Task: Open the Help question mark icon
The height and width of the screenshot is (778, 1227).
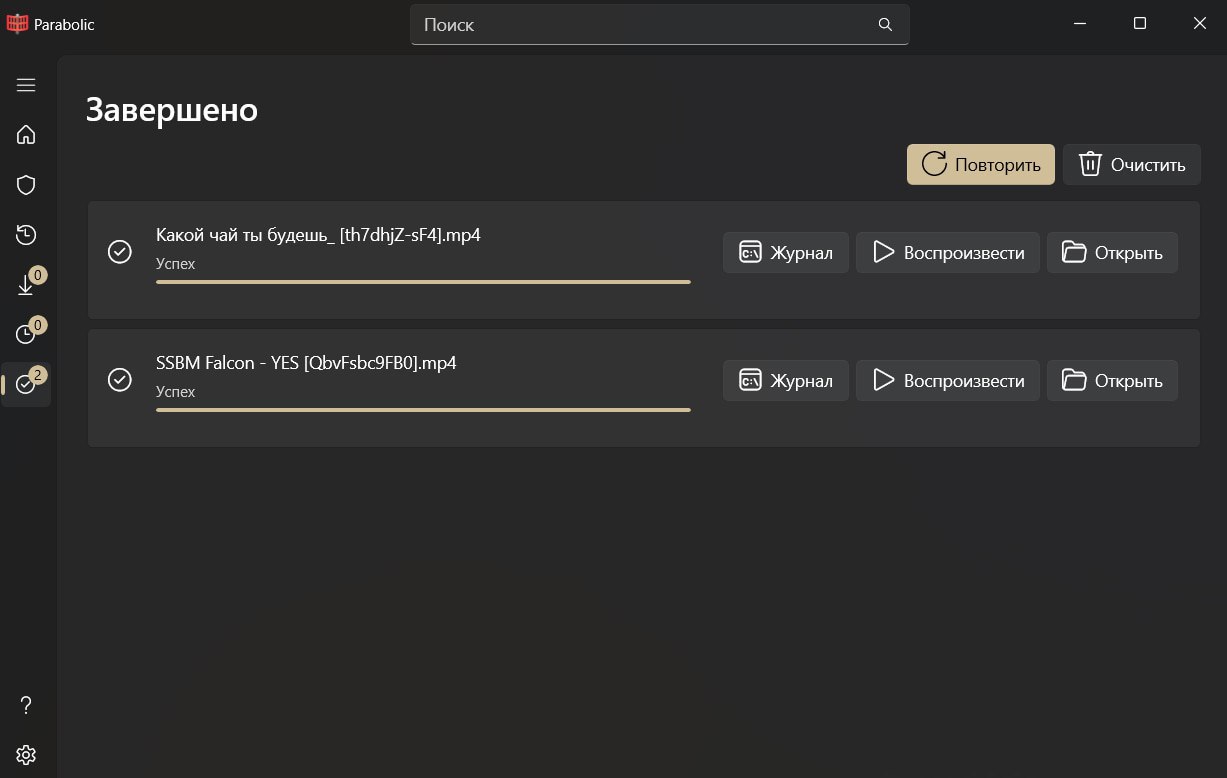Action: (26, 705)
